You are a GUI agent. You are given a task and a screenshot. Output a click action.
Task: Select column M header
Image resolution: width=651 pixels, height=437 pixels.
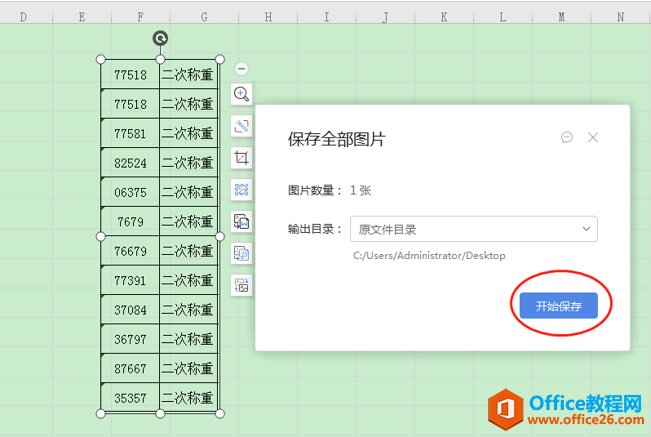click(561, 17)
